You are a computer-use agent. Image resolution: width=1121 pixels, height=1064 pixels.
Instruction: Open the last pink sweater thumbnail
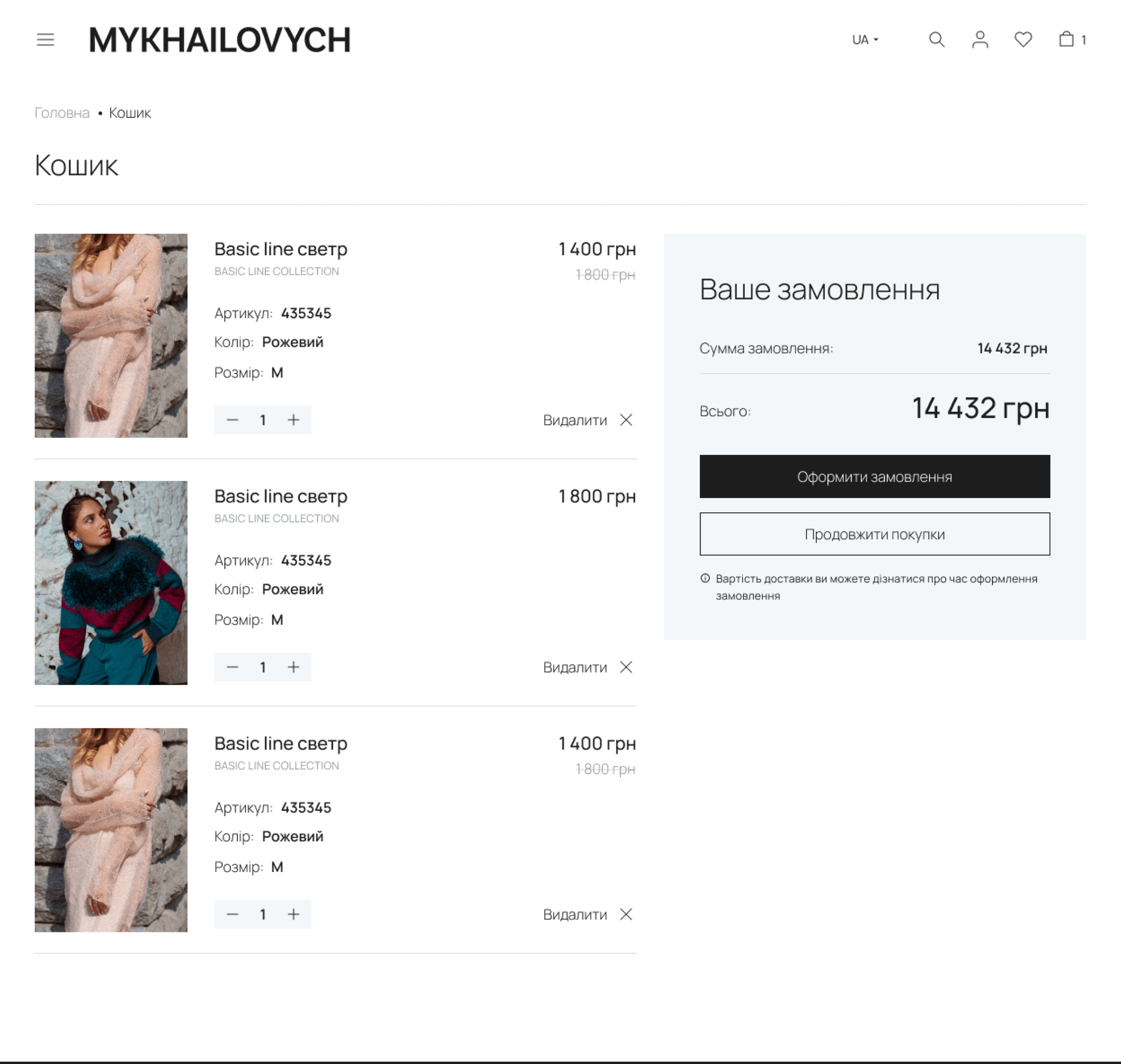pos(111,830)
